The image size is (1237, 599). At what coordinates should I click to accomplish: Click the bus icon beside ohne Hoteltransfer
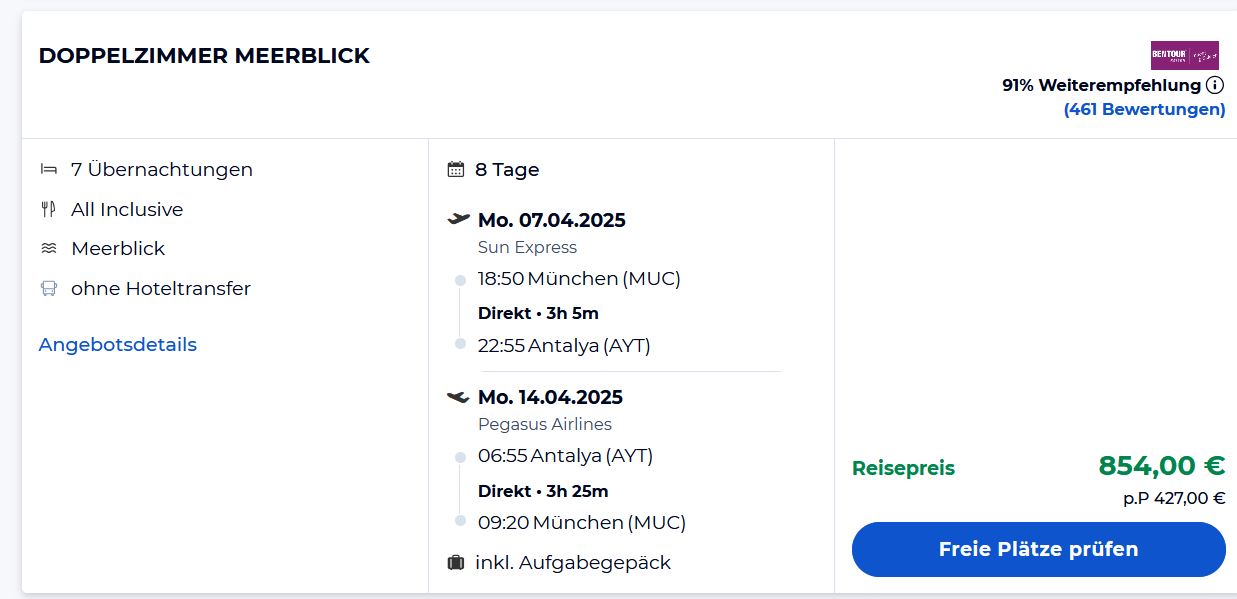(48, 288)
